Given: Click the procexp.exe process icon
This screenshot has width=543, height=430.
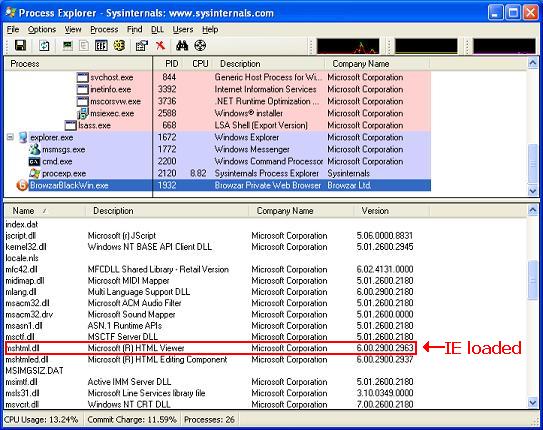Looking at the screenshot, I should (35, 173).
